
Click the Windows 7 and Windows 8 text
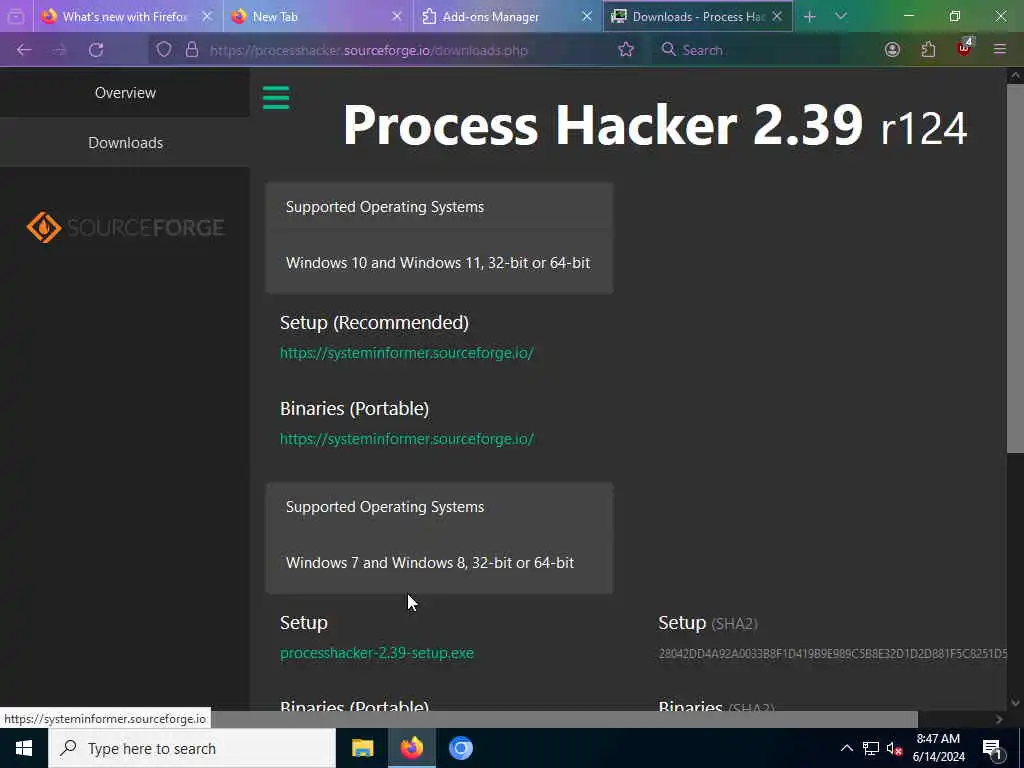[430, 562]
